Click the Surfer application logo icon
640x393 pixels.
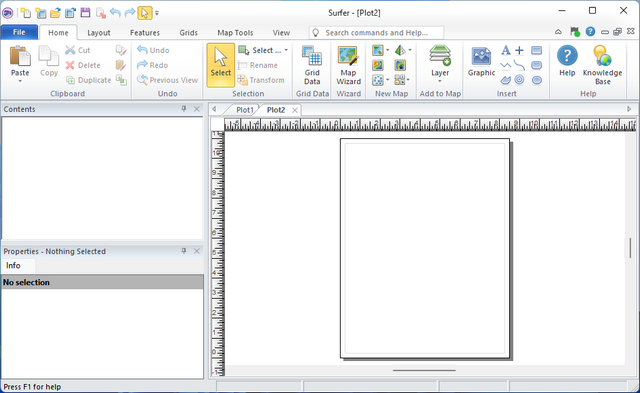[x=8, y=13]
